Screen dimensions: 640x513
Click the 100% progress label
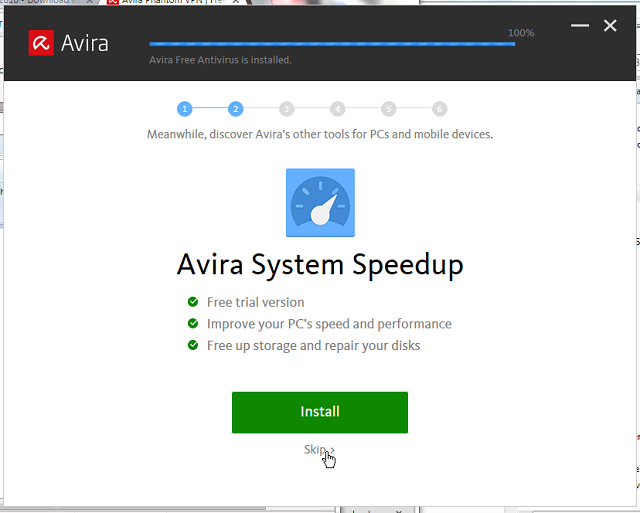521,33
